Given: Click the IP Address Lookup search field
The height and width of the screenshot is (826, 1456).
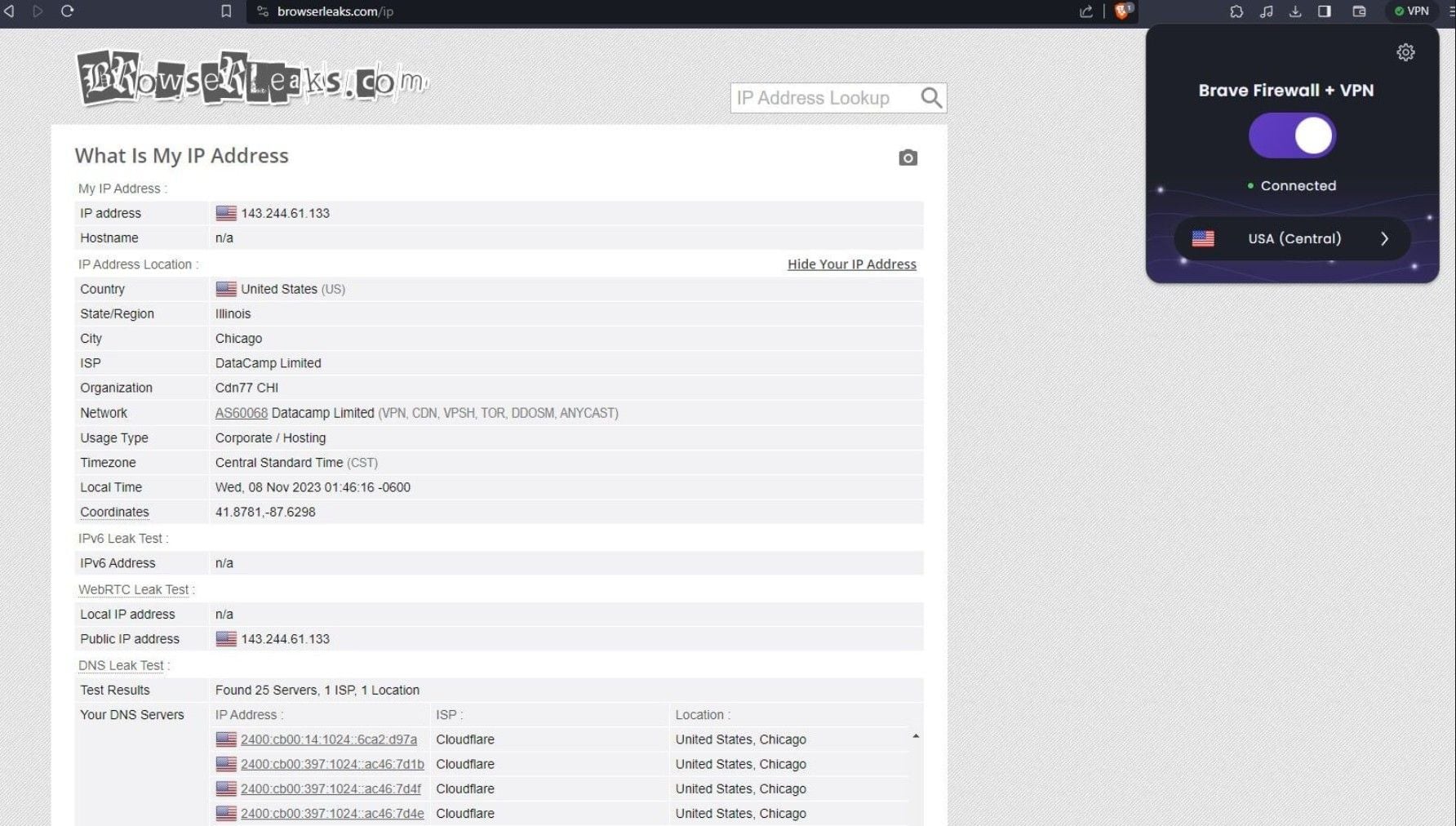Looking at the screenshot, I should [824, 98].
